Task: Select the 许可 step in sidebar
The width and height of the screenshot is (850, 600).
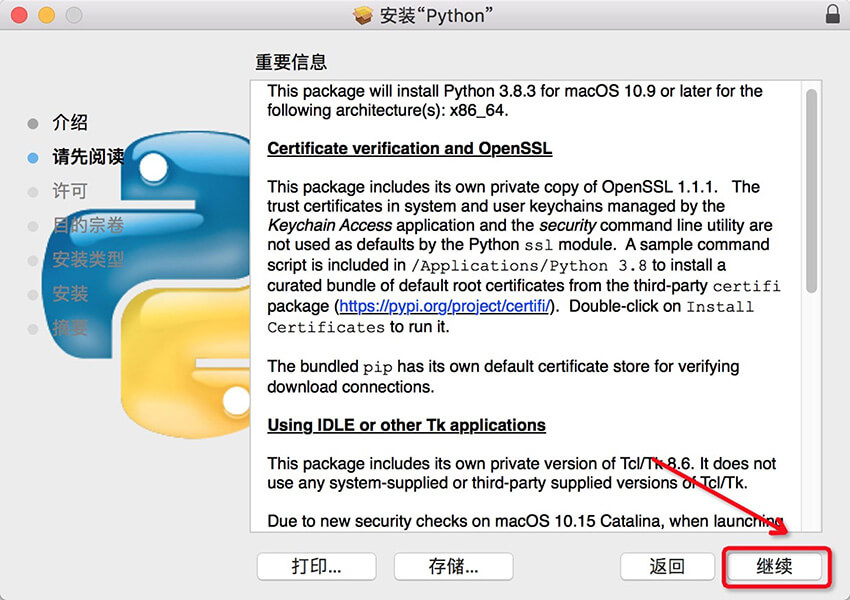Action: (70, 191)
